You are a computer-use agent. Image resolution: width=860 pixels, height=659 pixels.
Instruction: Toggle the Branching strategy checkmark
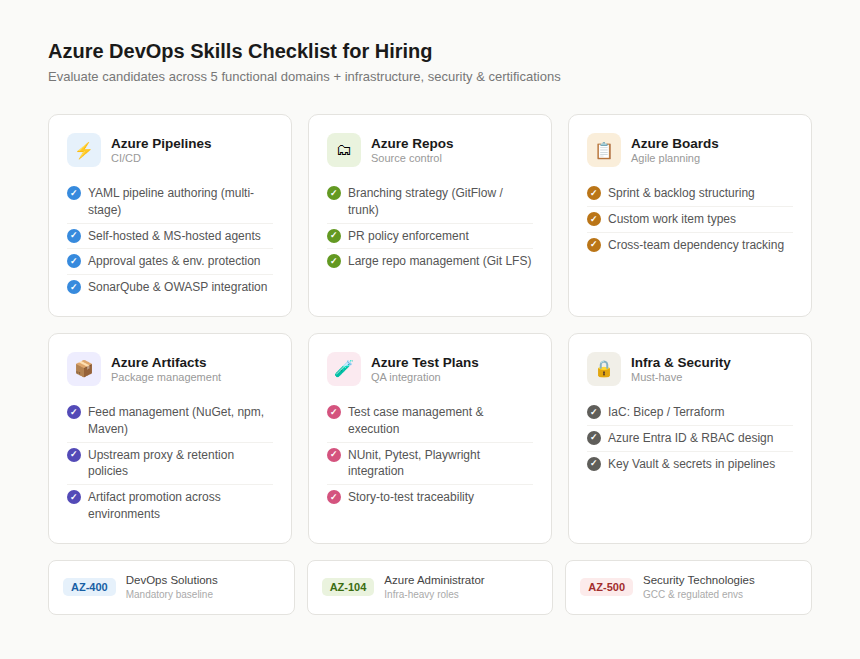[x=334, y=193]
